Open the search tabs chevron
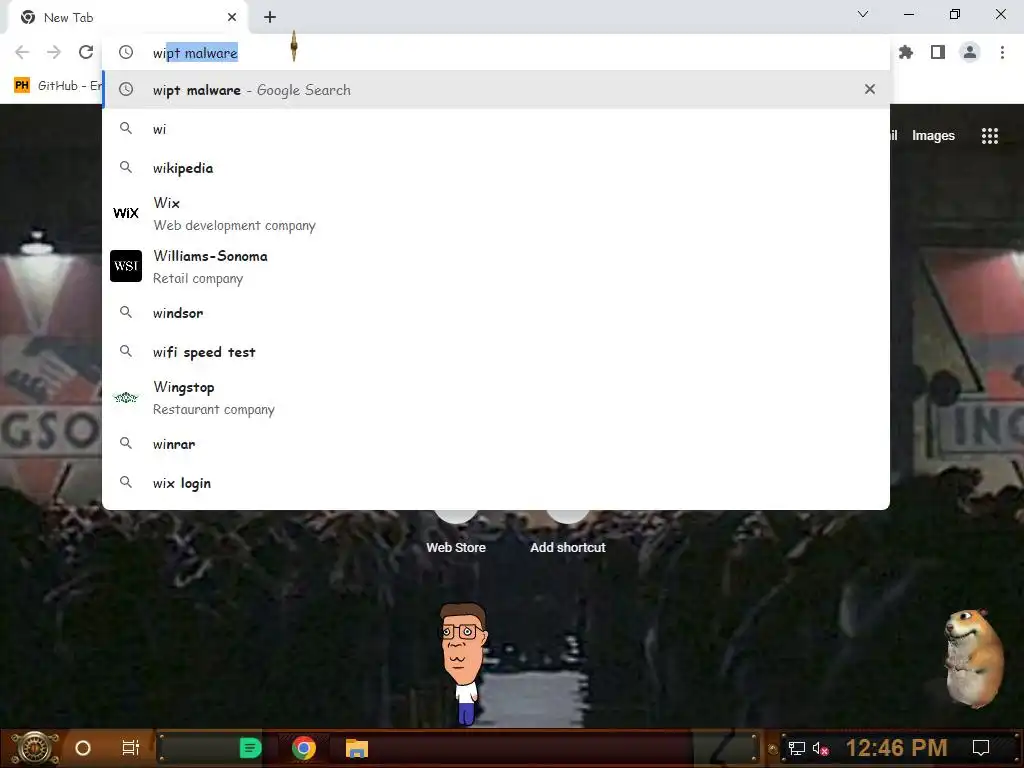 click(x=863, y=14)
